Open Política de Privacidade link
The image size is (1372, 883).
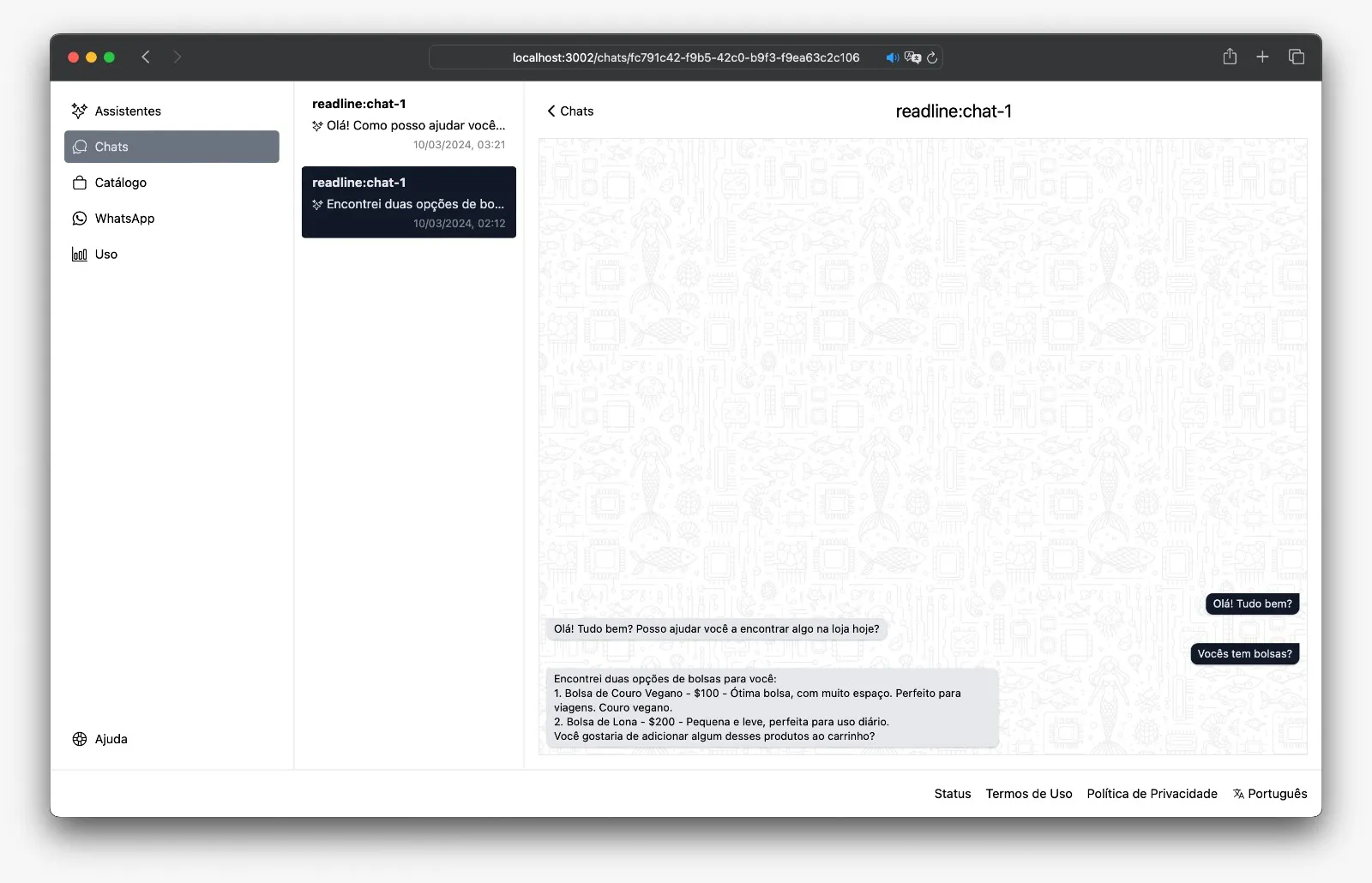pyautogui.click(x=1152, y=794)
